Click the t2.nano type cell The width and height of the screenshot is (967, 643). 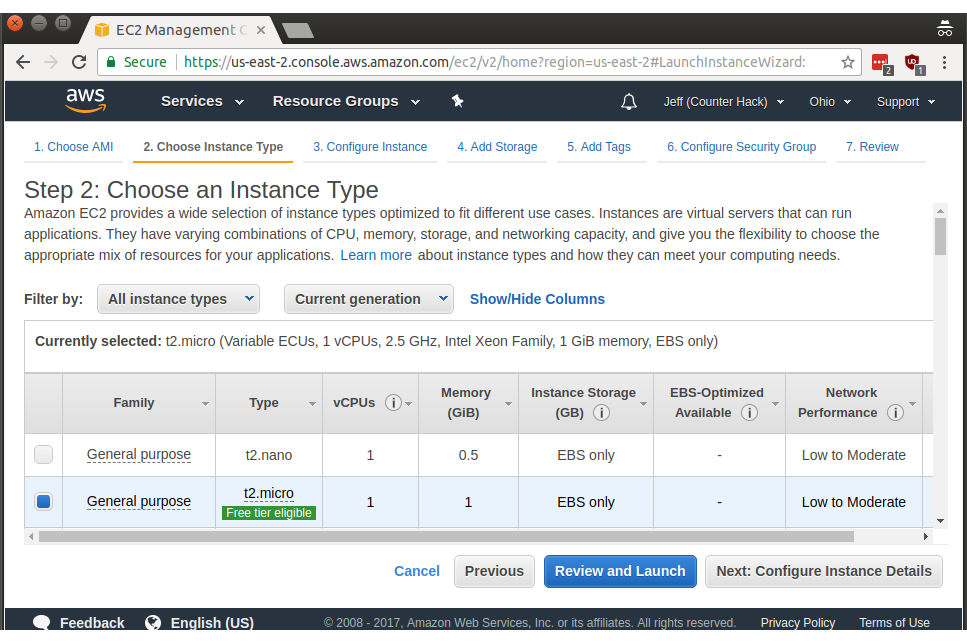(269, 455)
